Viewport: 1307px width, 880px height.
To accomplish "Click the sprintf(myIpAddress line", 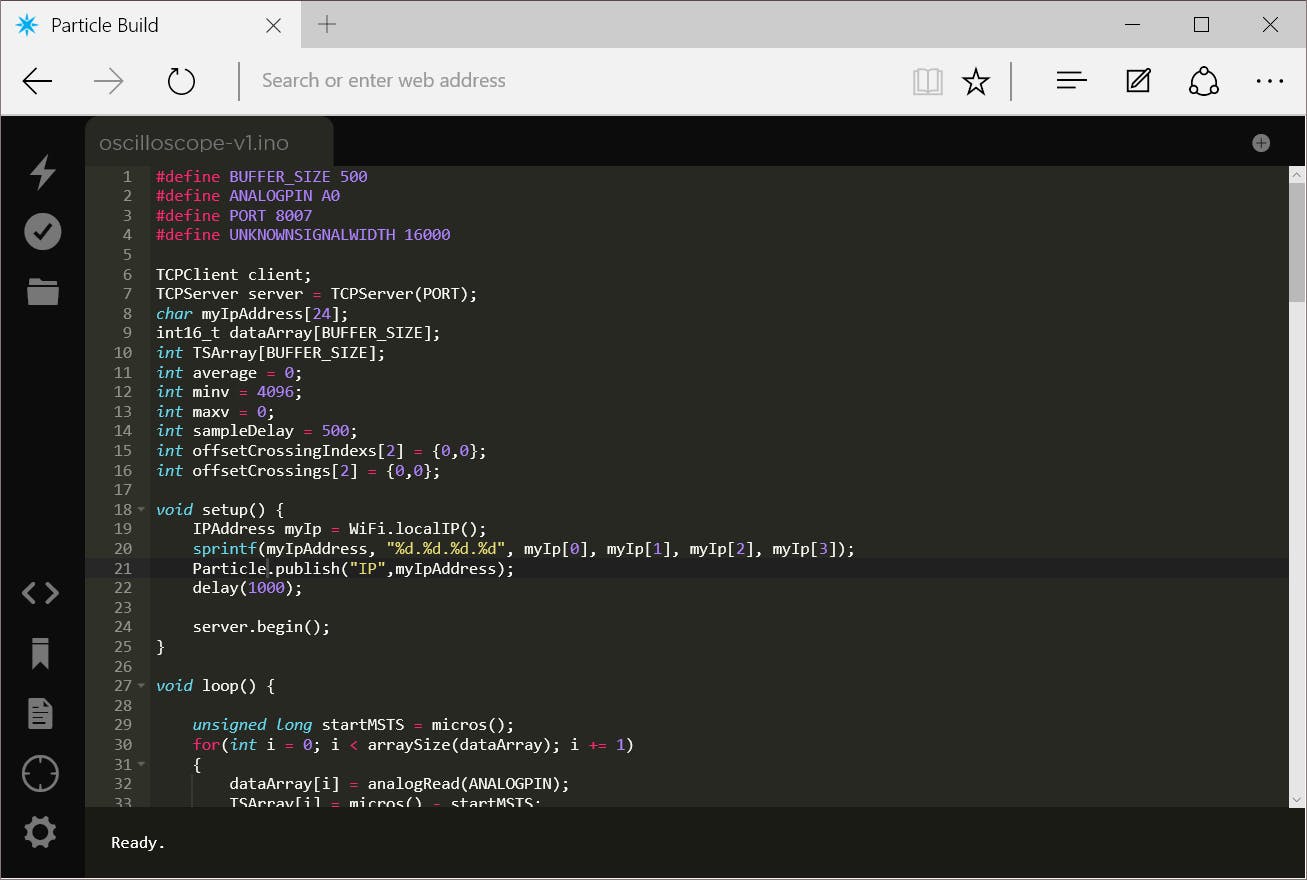I will pos(524,549).
